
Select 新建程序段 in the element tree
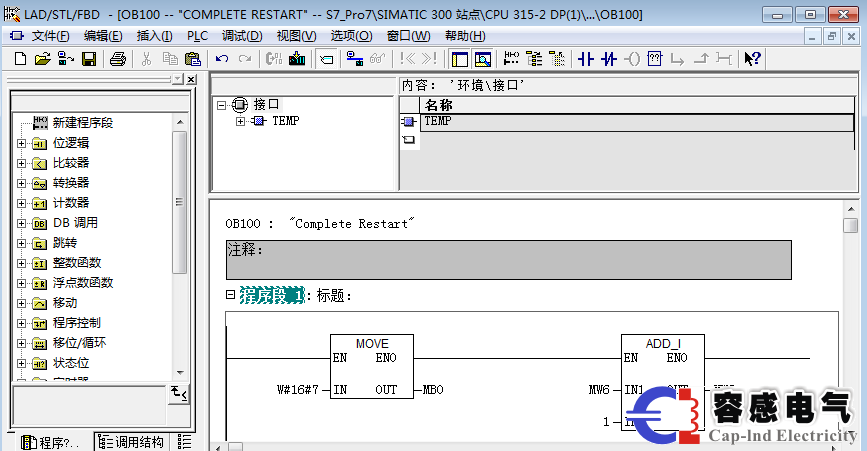[82, 123]
